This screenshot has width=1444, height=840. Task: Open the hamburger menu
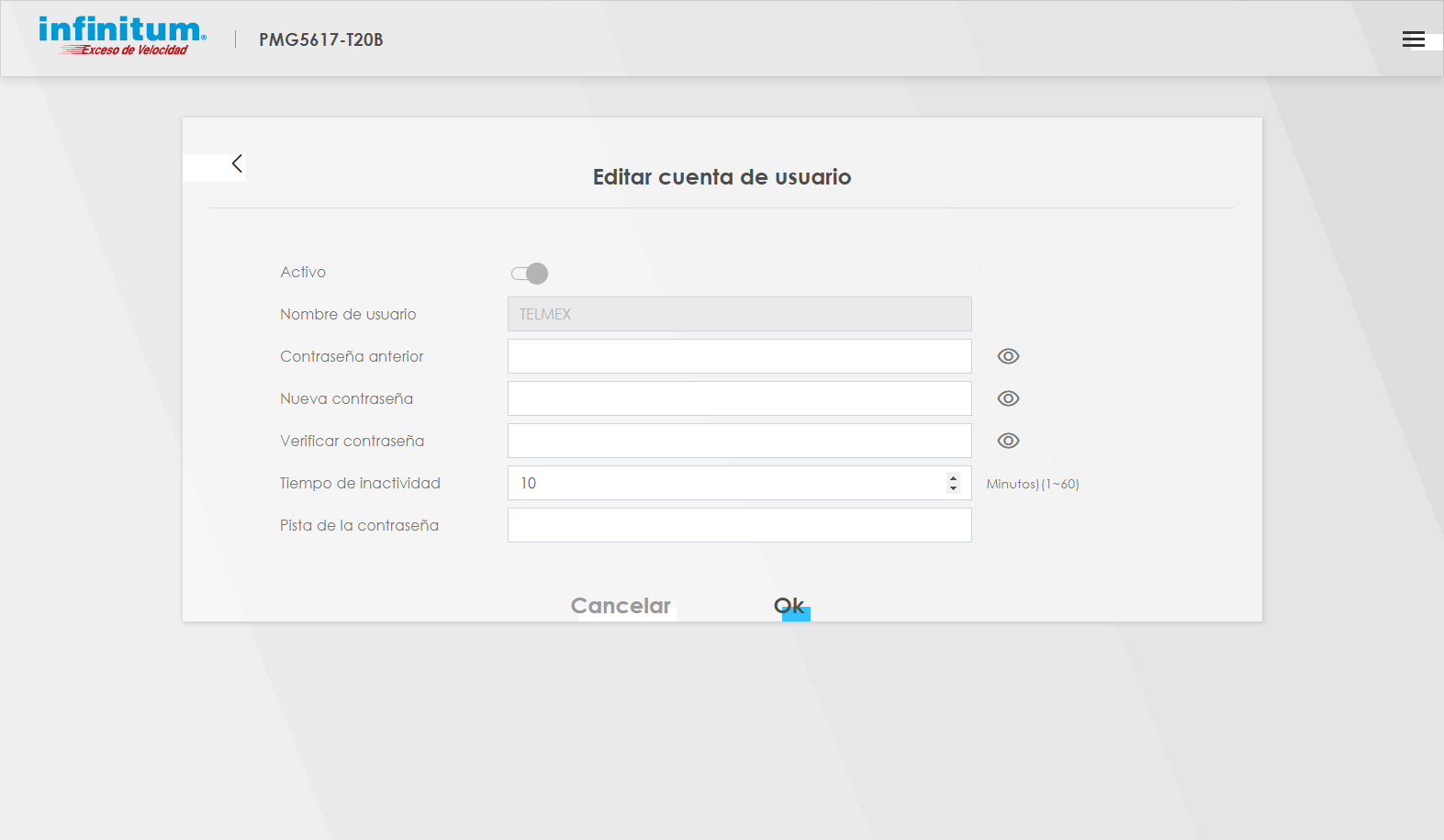pyautogui.click(x=1413, y=39)
